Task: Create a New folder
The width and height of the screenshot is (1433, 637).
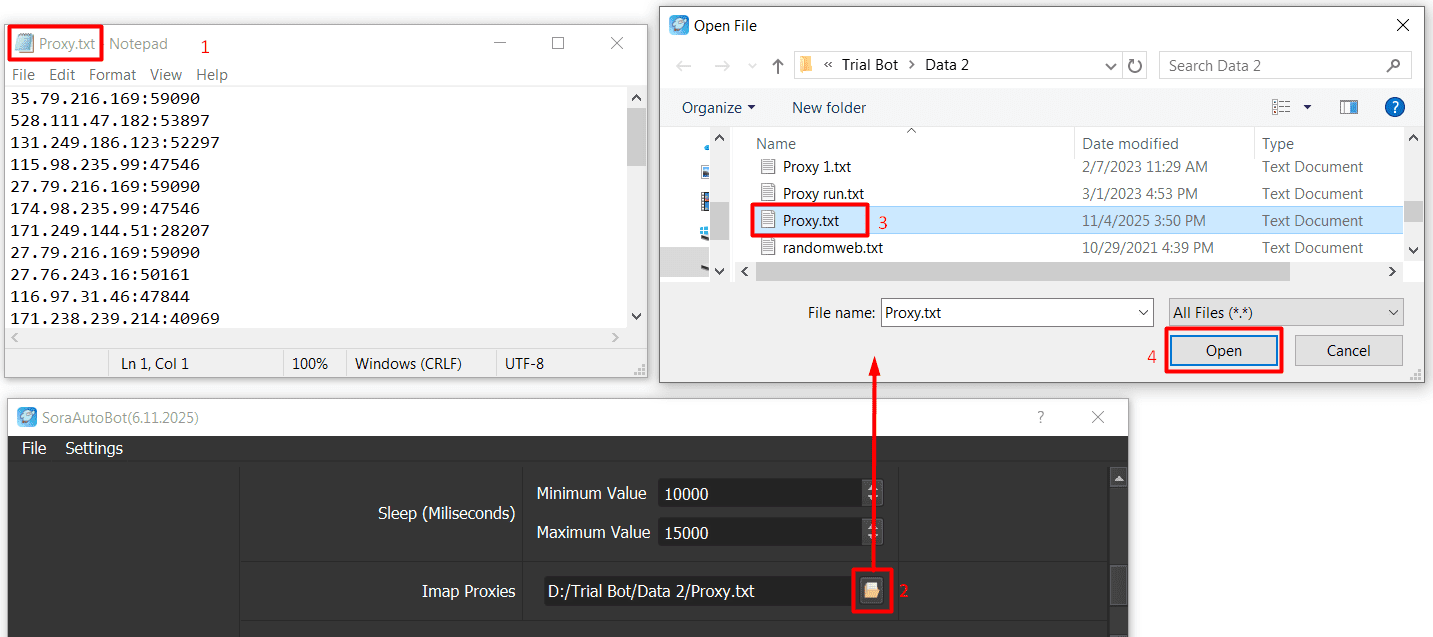Action: pyautogui.click(x=828, y=107)
